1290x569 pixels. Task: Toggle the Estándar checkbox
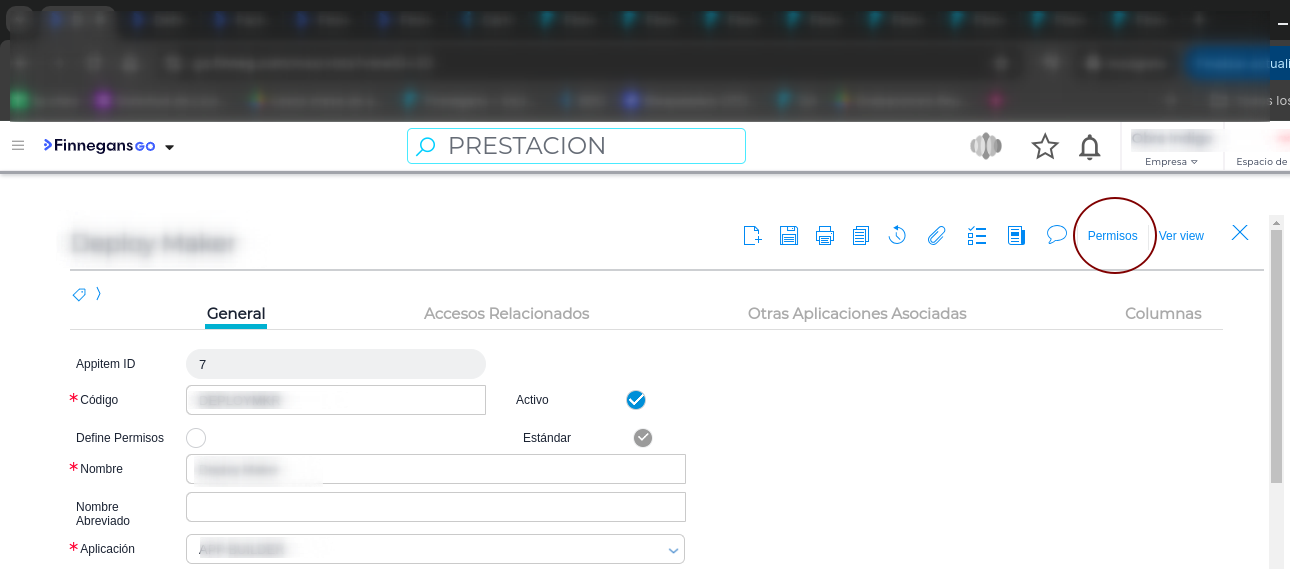643,438
